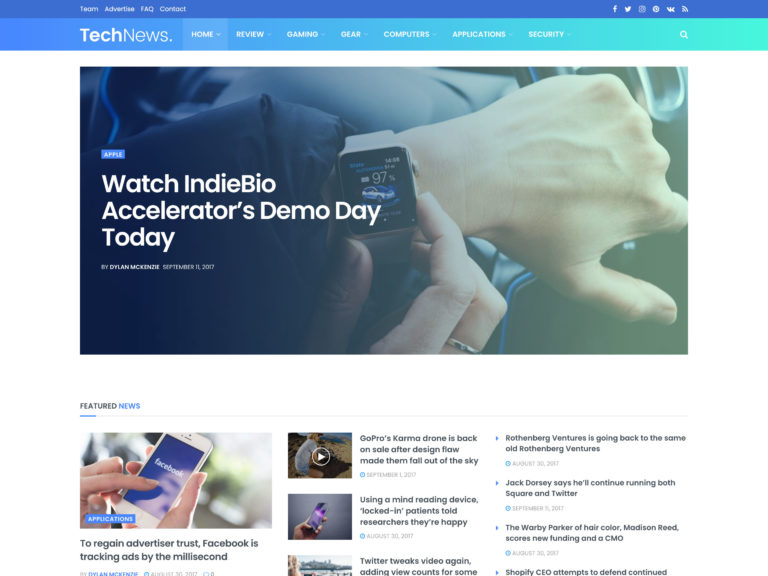This screenshot has width=768, height=576.
Task: Open the Twitter social icon
Action: pos(628,9)
